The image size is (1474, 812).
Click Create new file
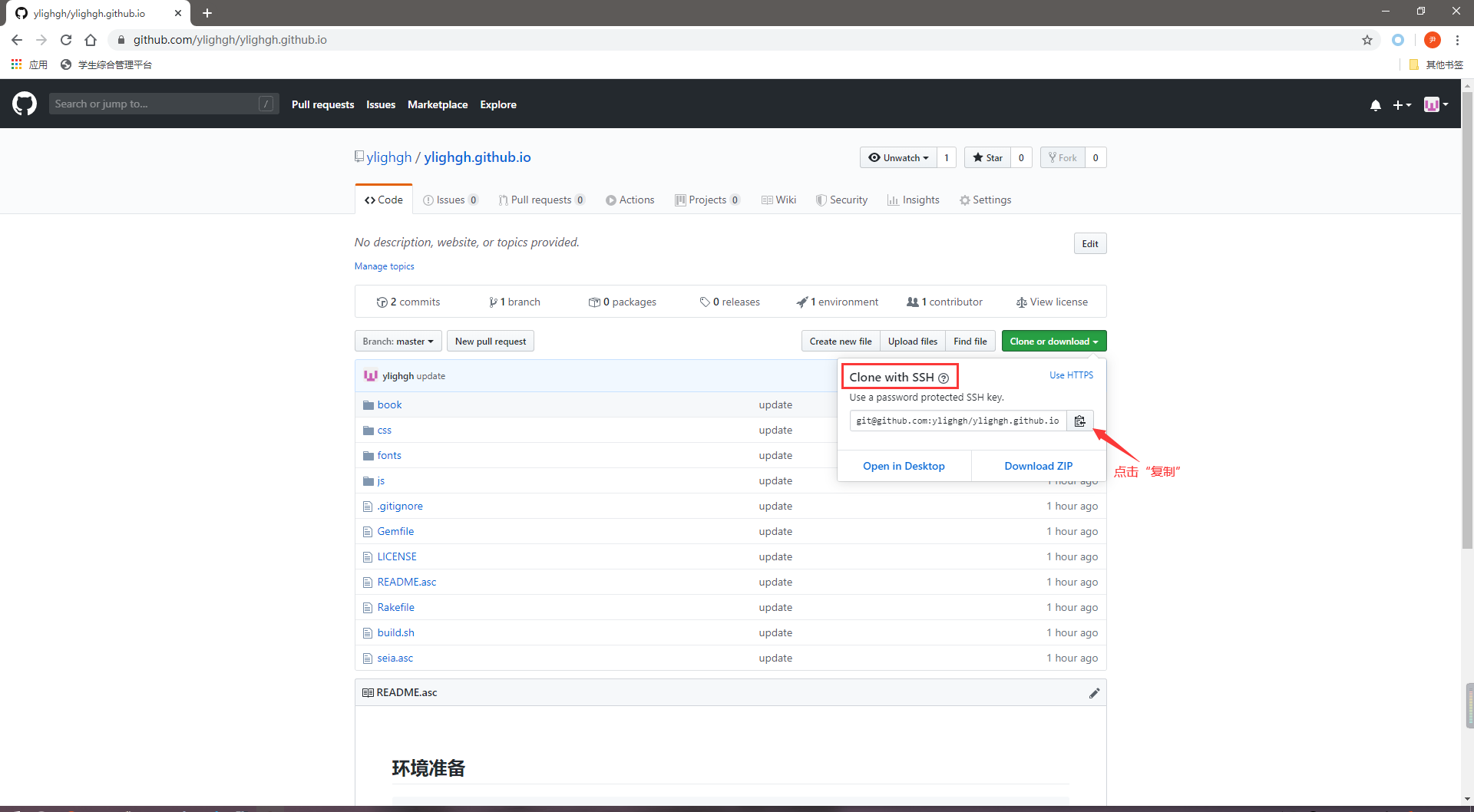(841, 341)
